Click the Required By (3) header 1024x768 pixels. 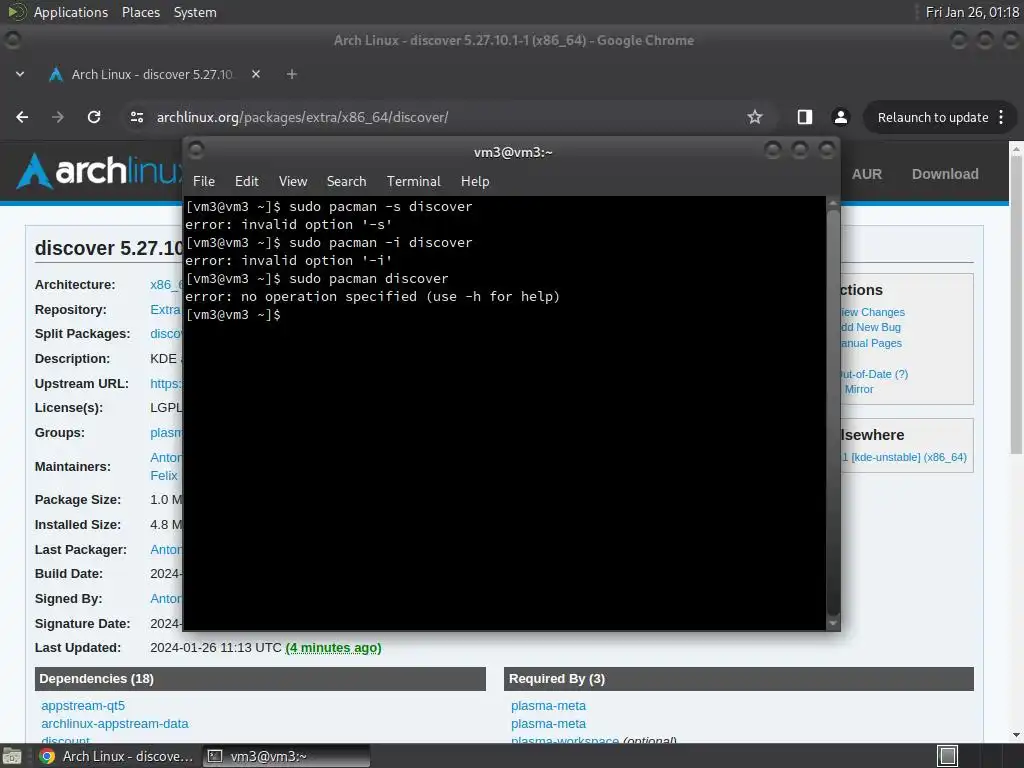[x=739, y=679]
